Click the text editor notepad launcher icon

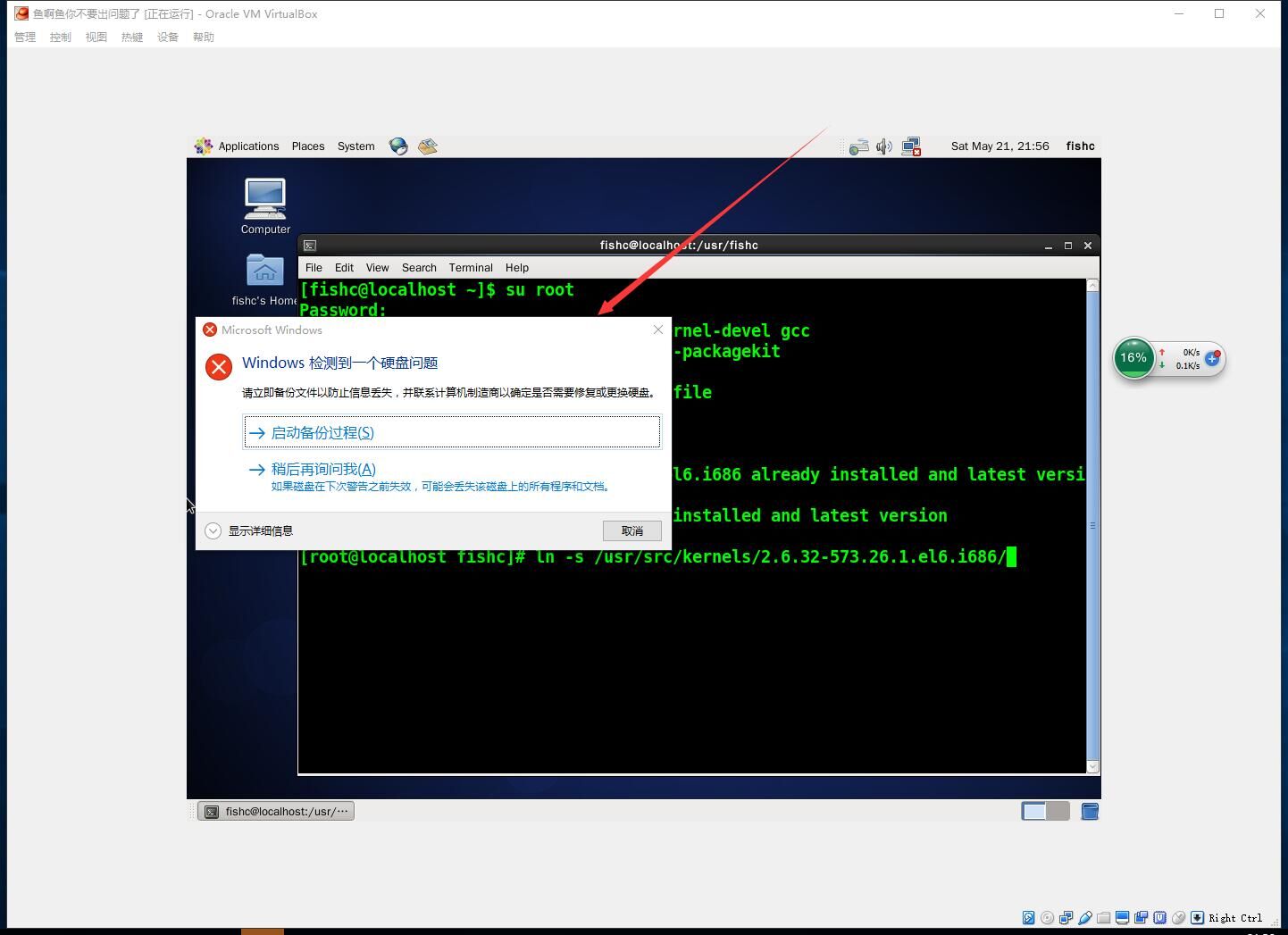pos(428,146)
